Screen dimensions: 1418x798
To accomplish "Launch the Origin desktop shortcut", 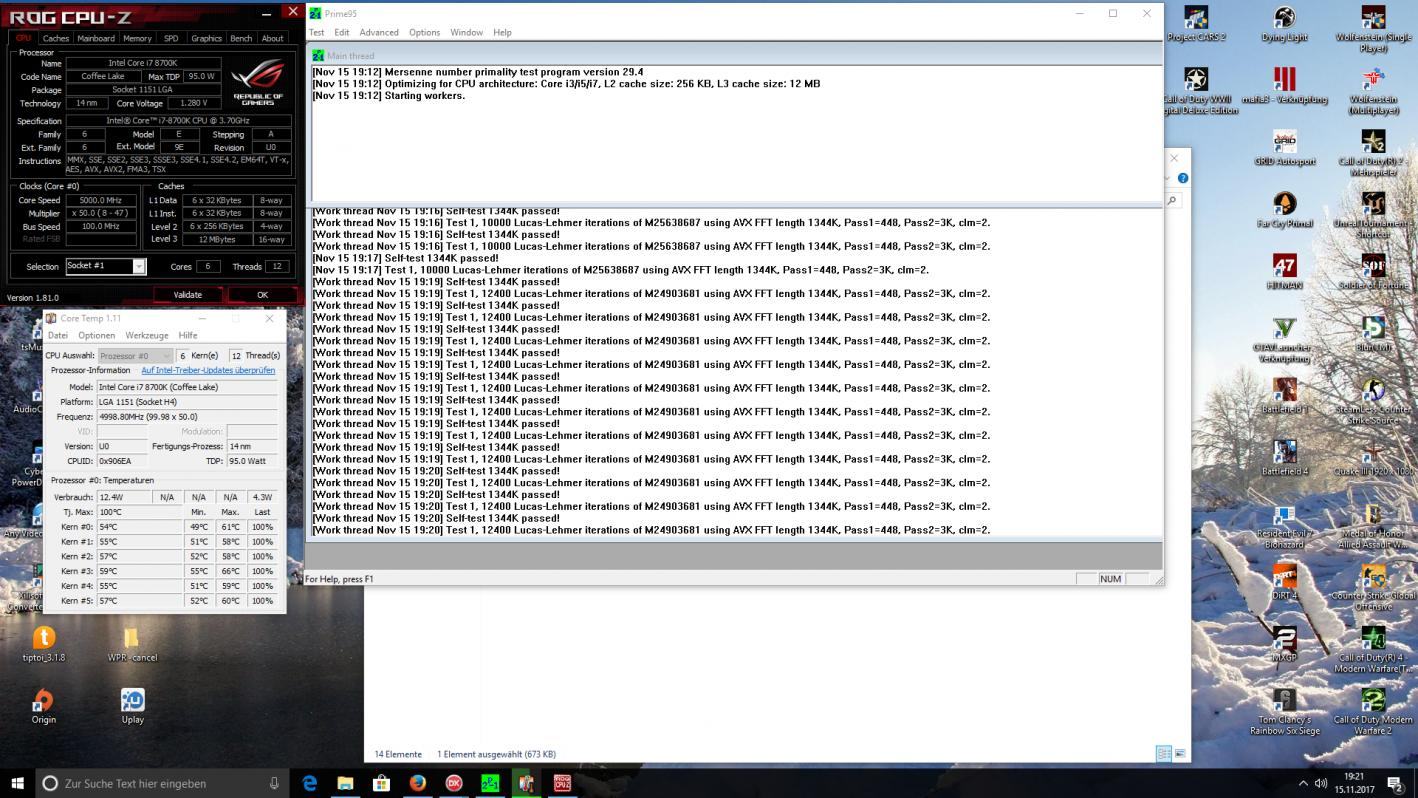I will 44,706.
